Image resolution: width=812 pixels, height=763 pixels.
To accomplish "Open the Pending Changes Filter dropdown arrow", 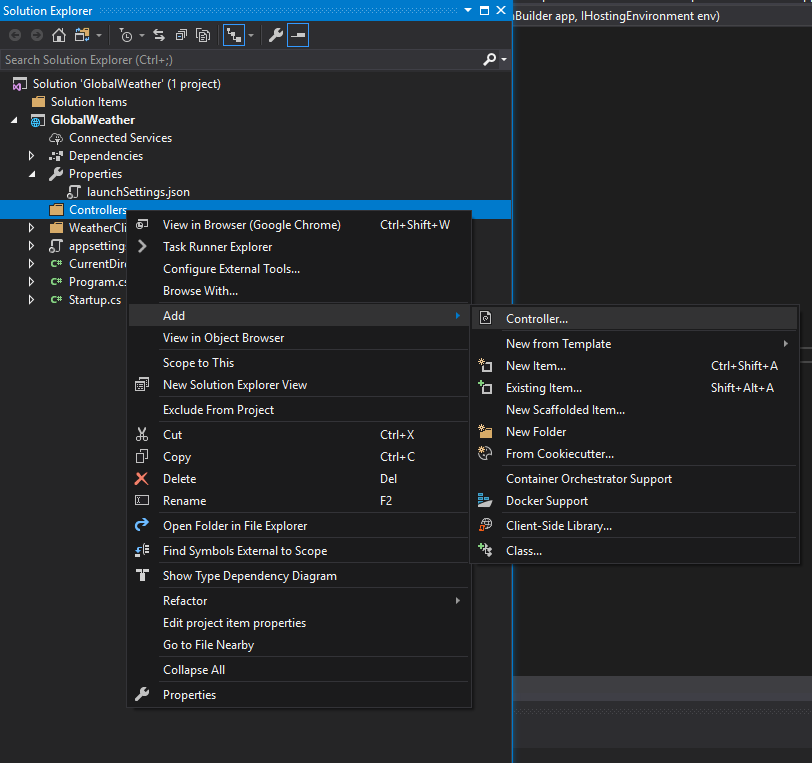I will click(141, 36).
